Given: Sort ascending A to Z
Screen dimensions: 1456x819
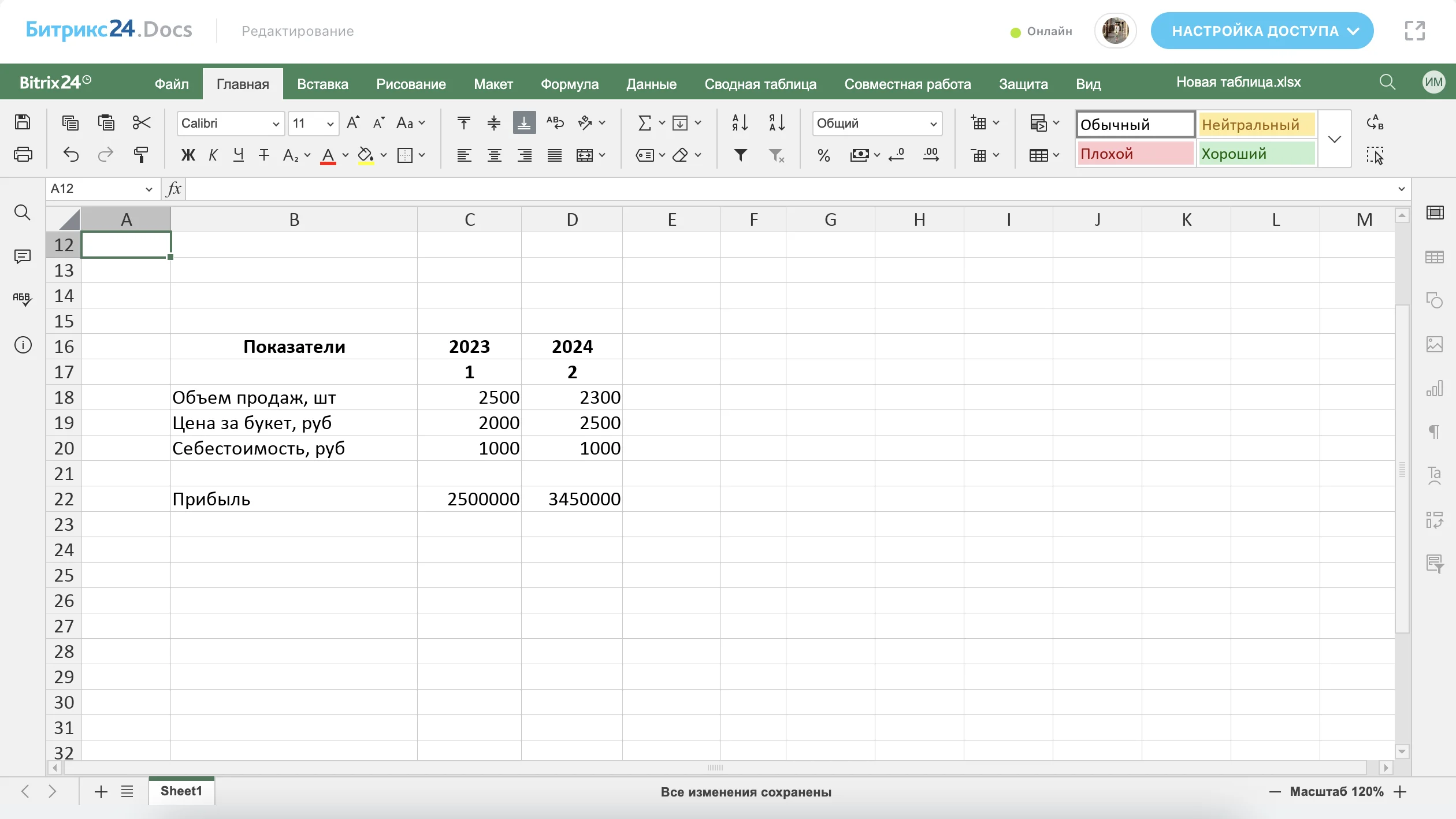Looking at the screenshot, I should 740,122.
